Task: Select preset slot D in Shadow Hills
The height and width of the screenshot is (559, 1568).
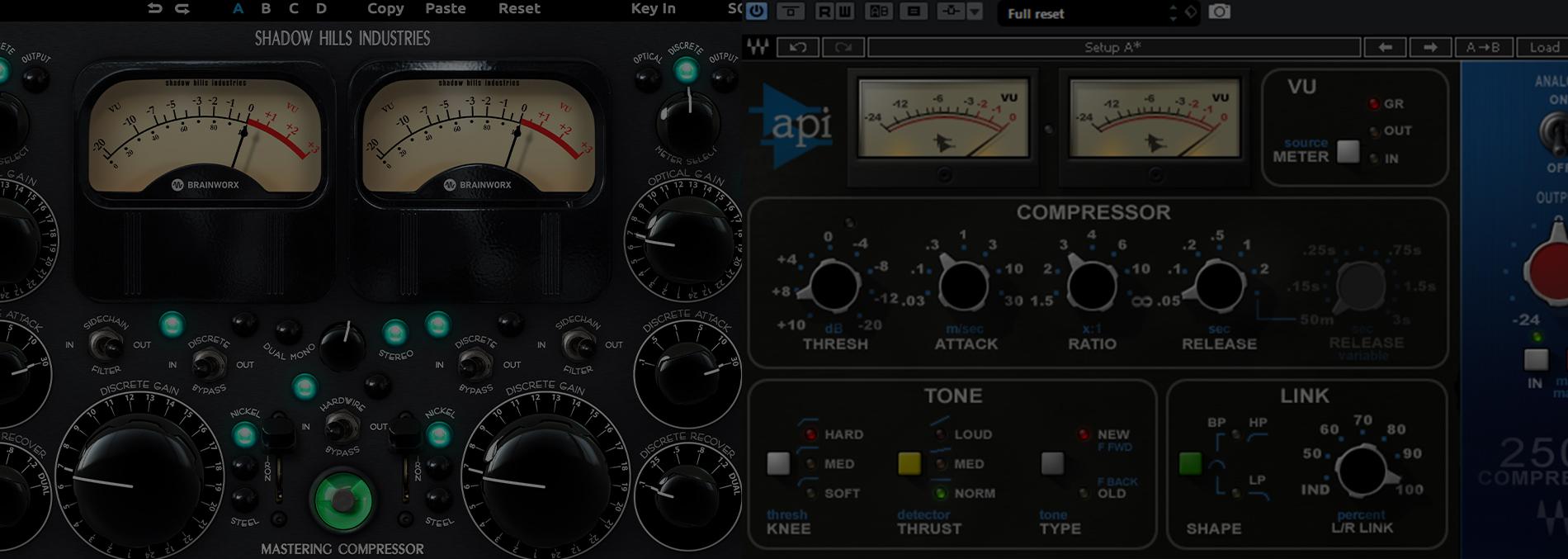Action: coord(321,8)
